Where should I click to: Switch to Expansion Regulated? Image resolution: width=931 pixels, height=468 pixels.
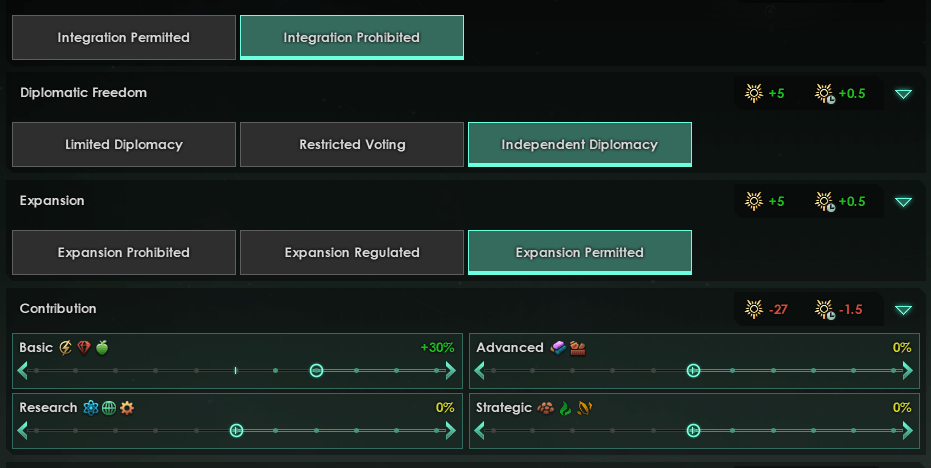[352, 252]
